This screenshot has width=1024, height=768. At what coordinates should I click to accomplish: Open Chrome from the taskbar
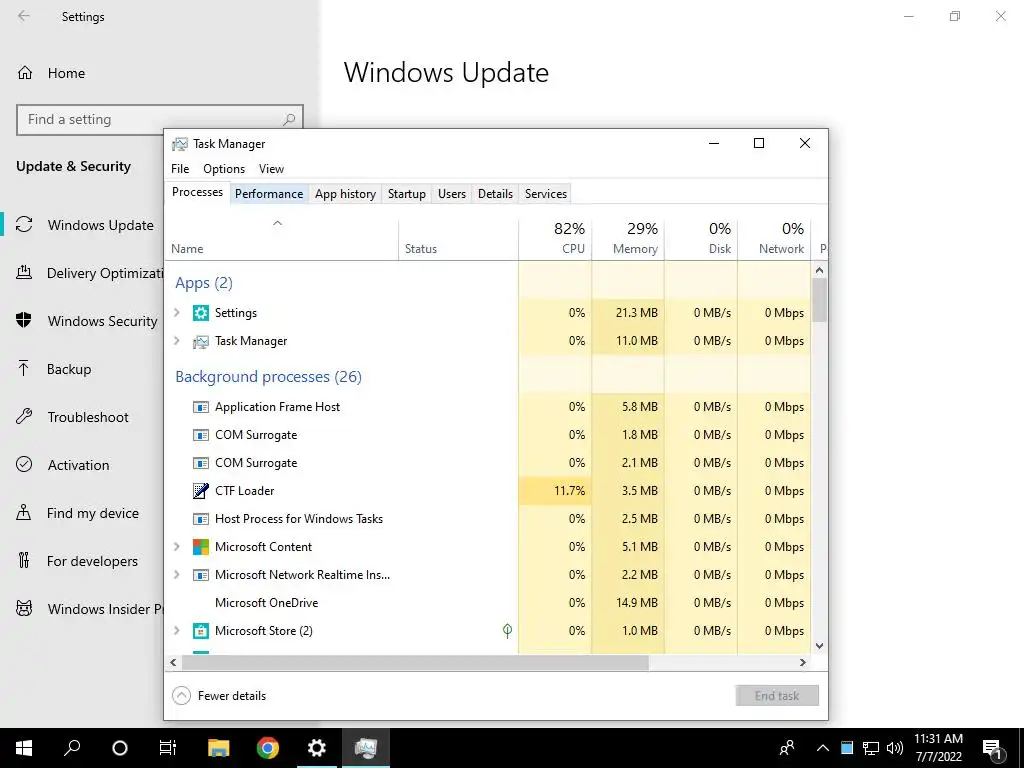(x=267, y=748)
